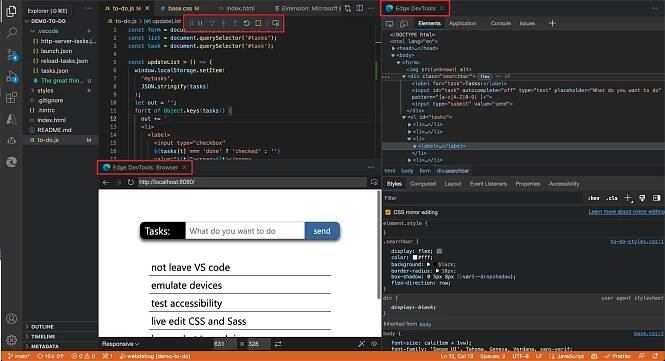The height and width of the screenshot is (361, 665).
Task: Click the screencast icon on the debug toolbar
Action: pyautogui.click(x=275, y=23)
